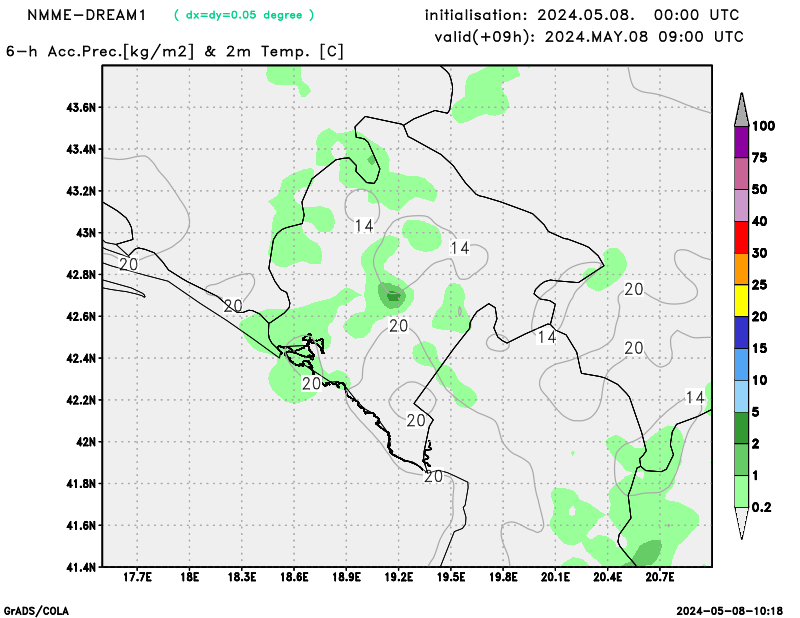Image resolution: width=800 pixels, height=618 pixels.
Task: Click the orange 25-30 legend swatch
Action: 741,269
